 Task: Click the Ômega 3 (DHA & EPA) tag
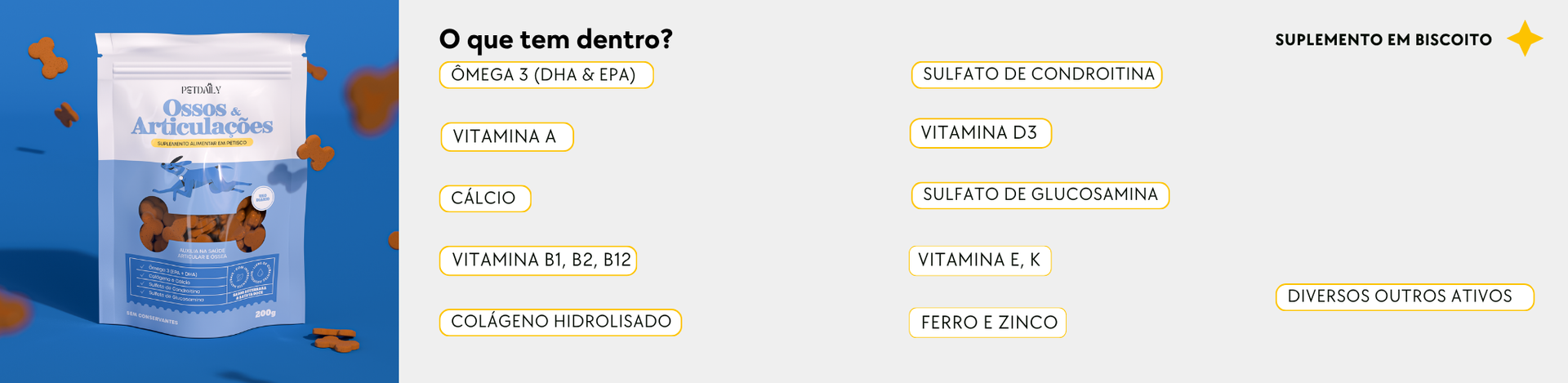(x=546, y=75)
